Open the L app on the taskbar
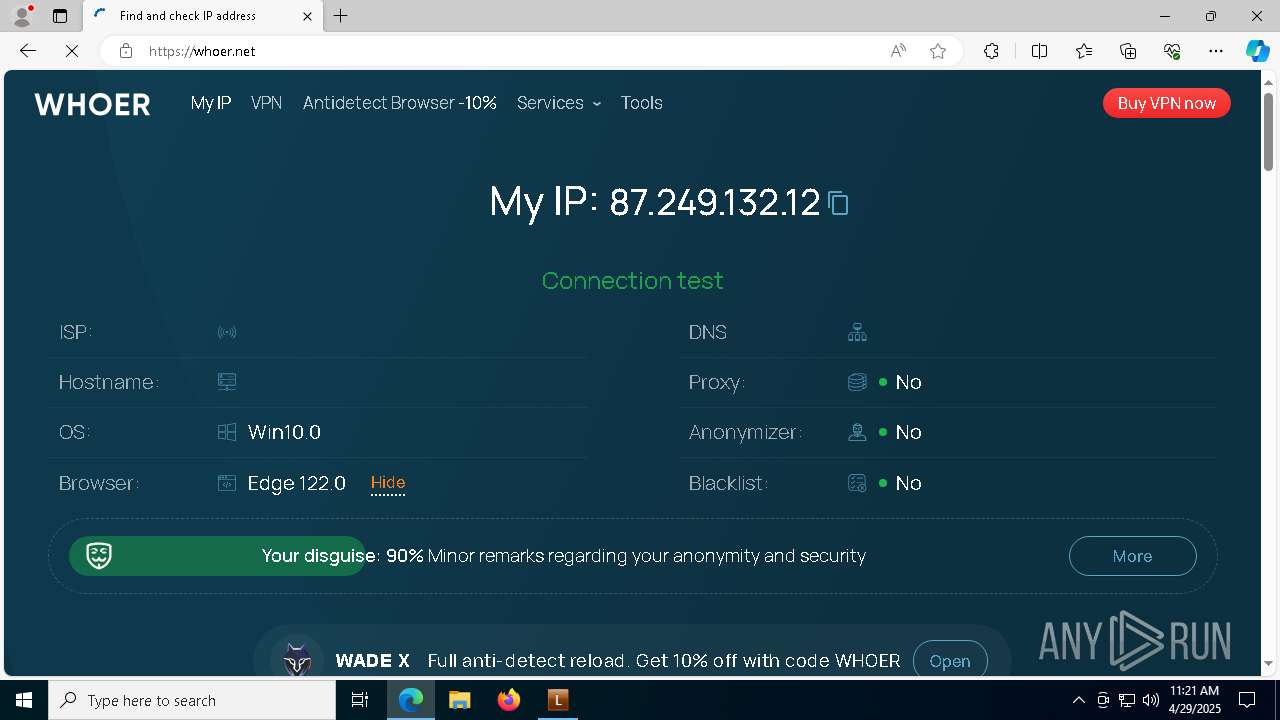 [558, 700]
